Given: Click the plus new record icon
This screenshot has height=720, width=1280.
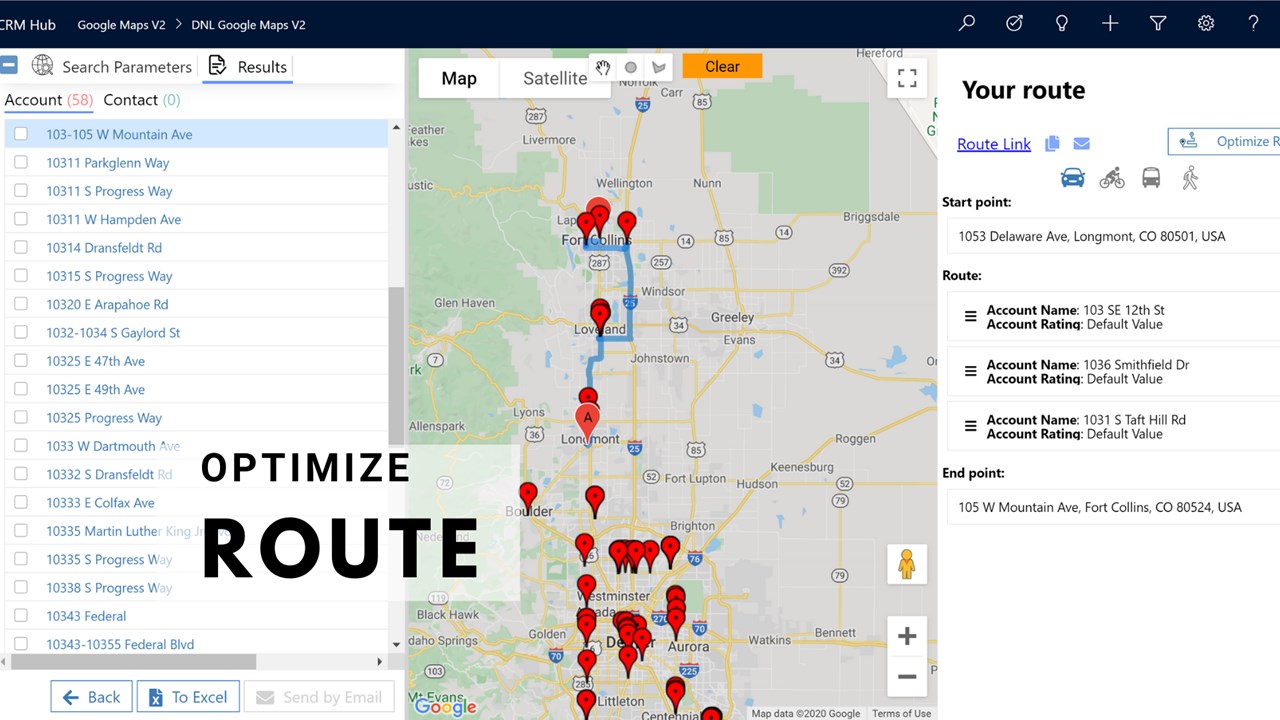Looking at the screenshot, I should pos(1110,23).
